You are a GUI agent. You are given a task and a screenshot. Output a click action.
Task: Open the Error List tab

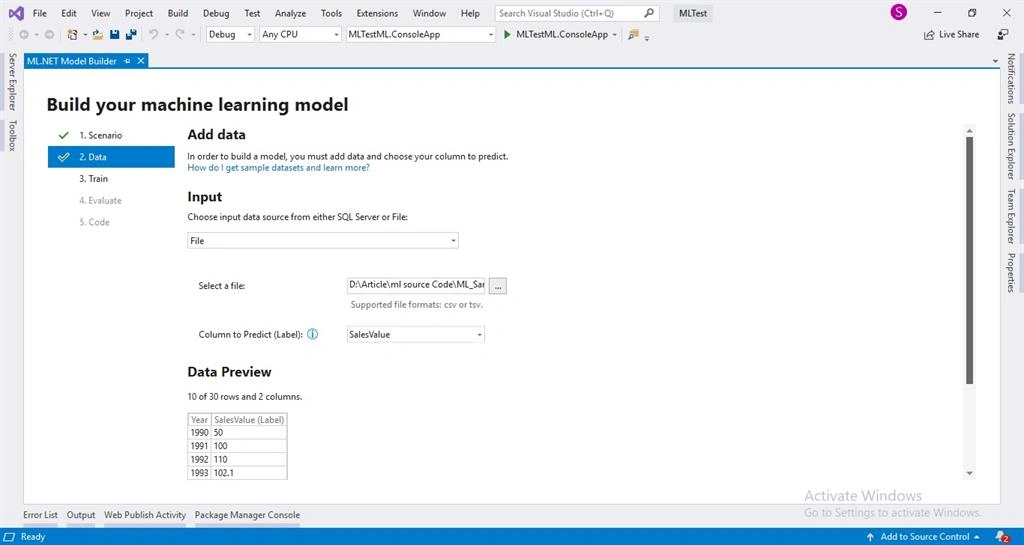coord(40,515)
